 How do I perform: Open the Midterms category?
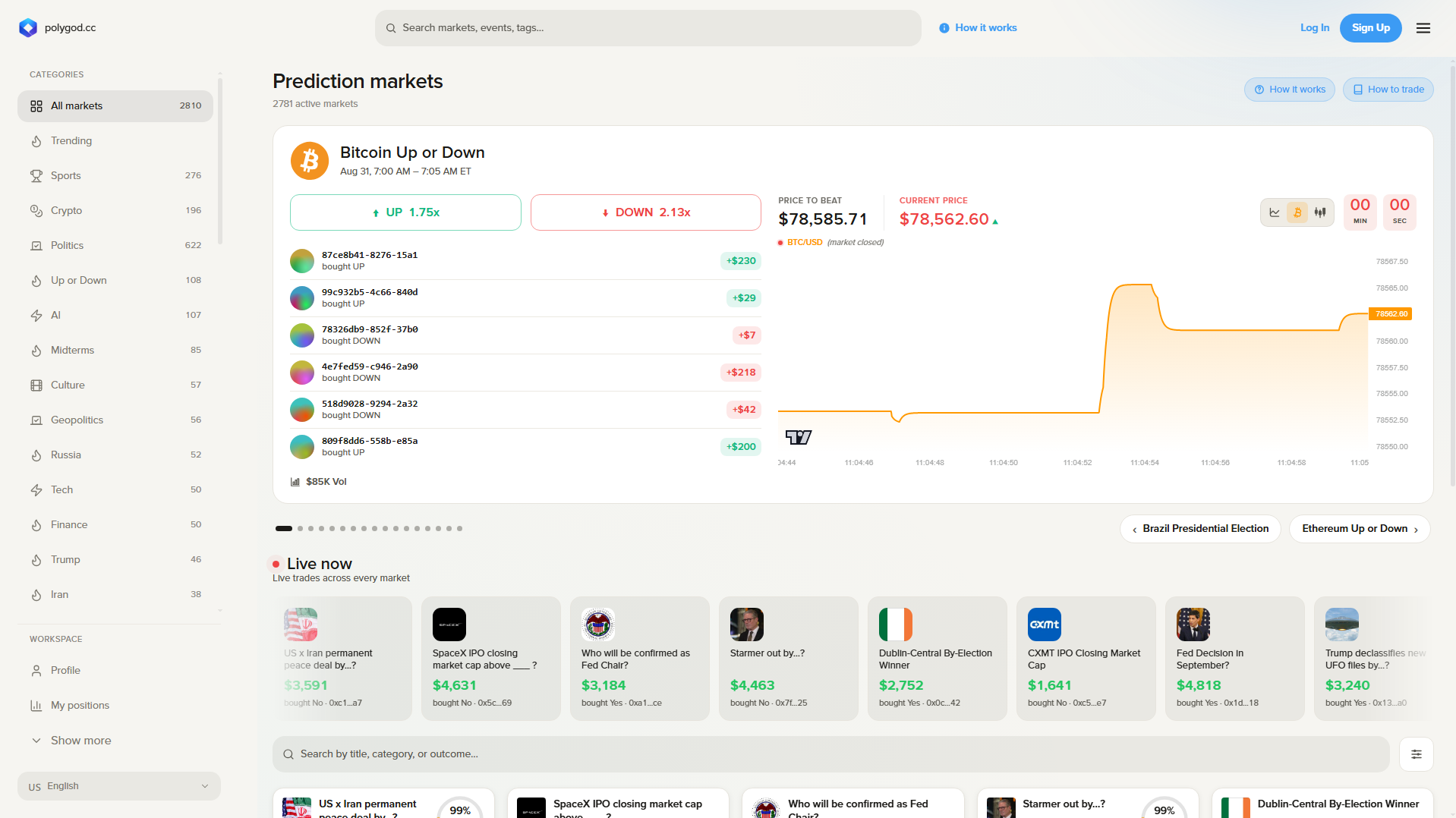click(x=115, y=351)
